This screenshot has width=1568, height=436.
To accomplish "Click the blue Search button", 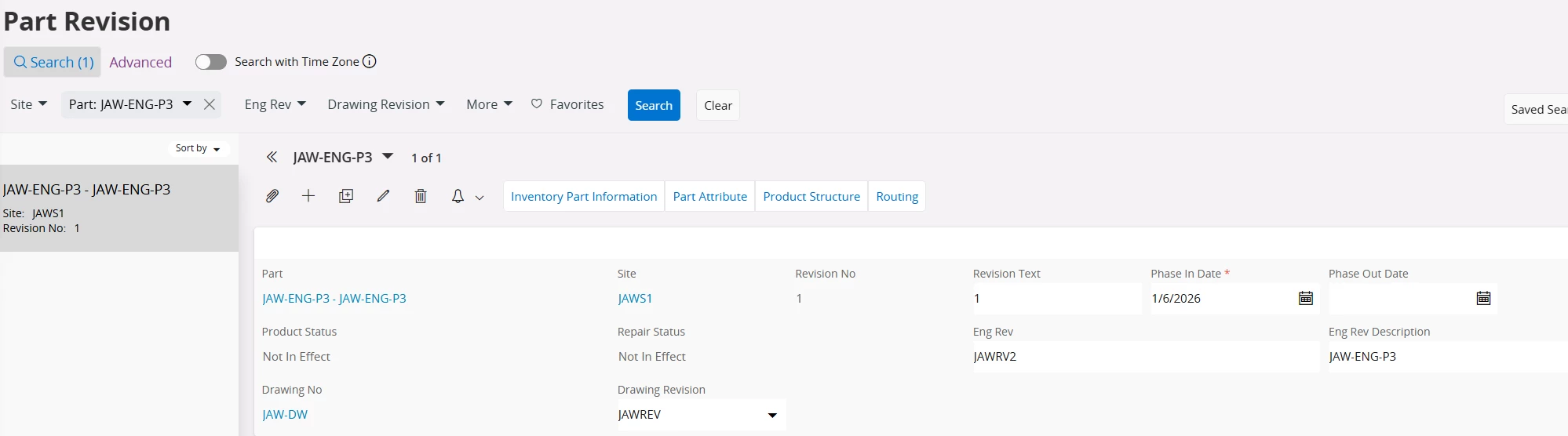I will coord(654,105).
